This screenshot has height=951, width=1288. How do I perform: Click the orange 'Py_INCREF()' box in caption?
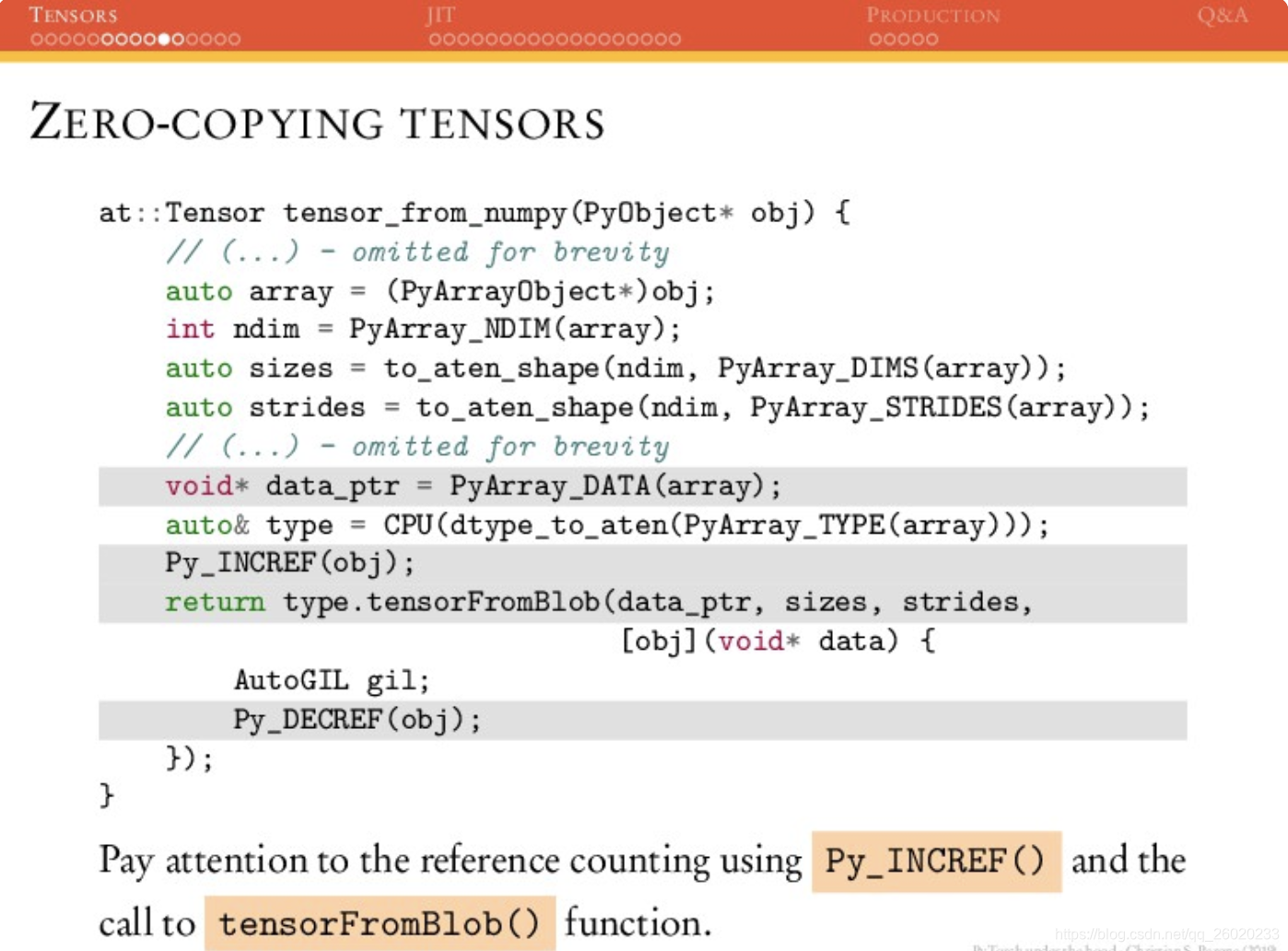coord(936,861)
